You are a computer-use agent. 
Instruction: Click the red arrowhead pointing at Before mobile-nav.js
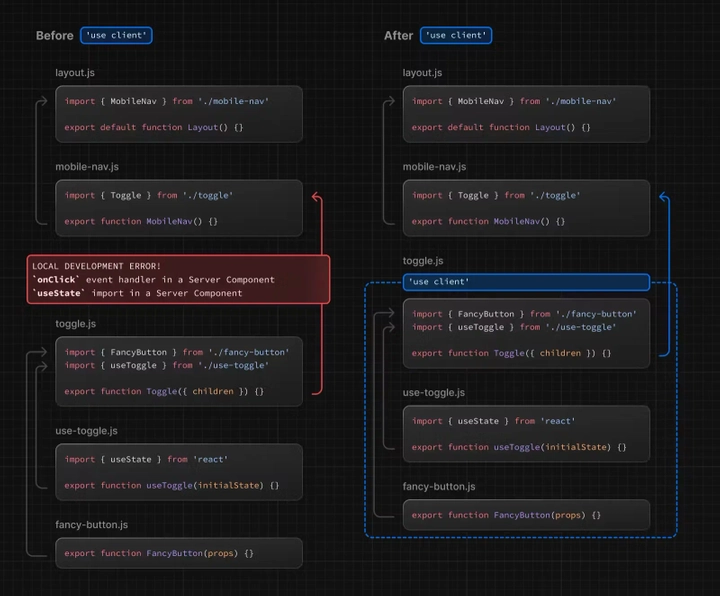point(317,197)
